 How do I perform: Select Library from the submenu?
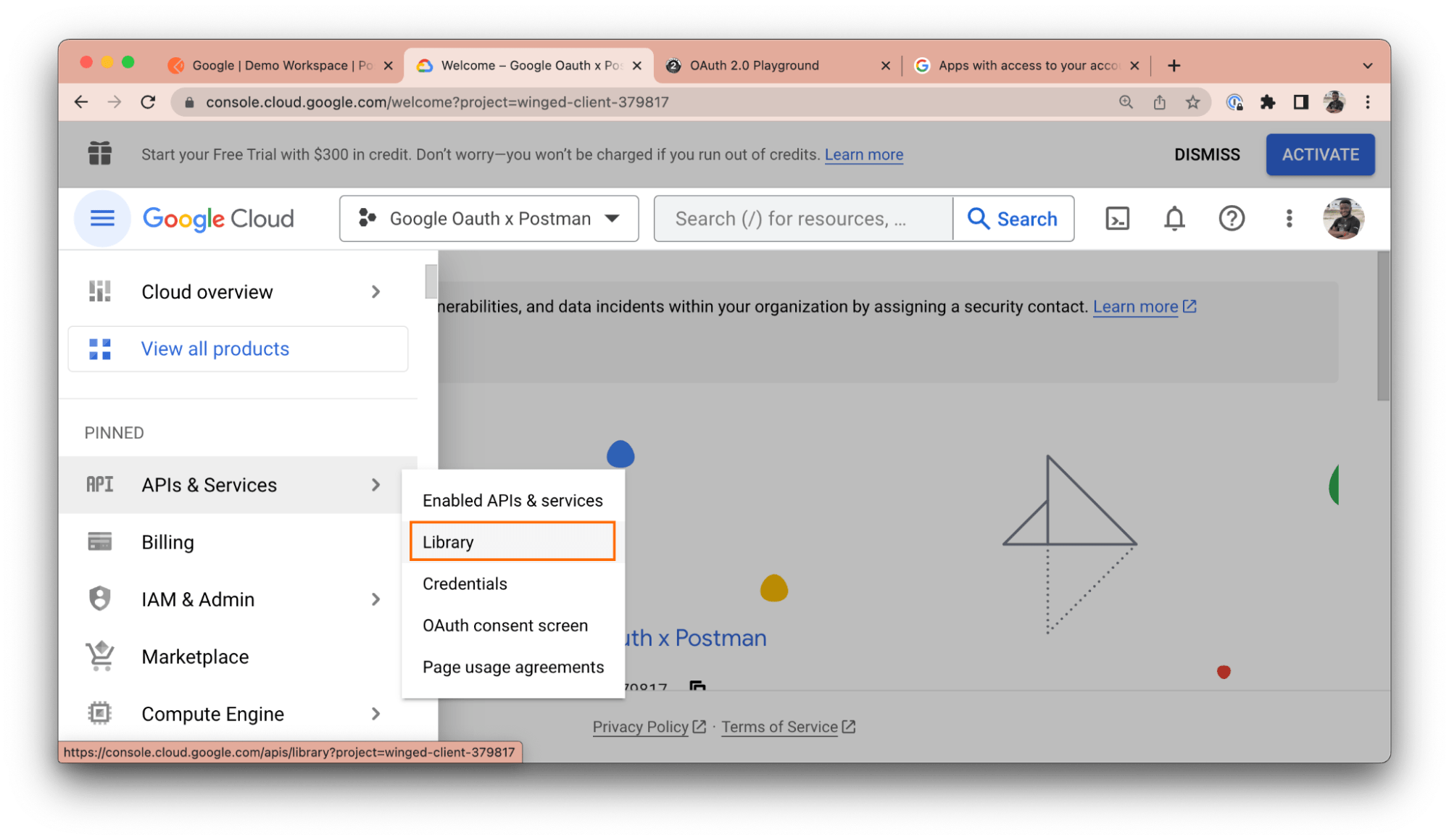click(x=512, y=541)
